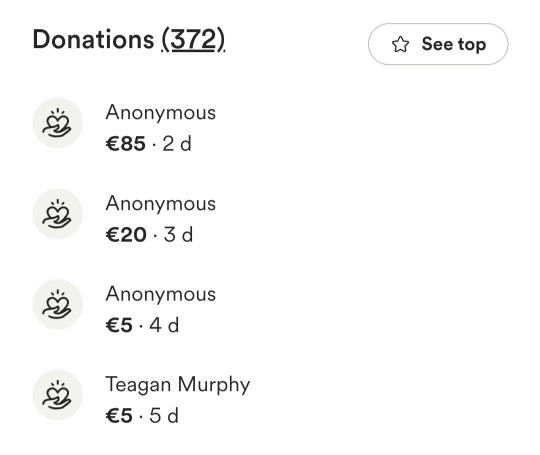540x455 pixels.
Task: Click heart-in-hand icon beside €5 four-day donation
Action: 58,304
